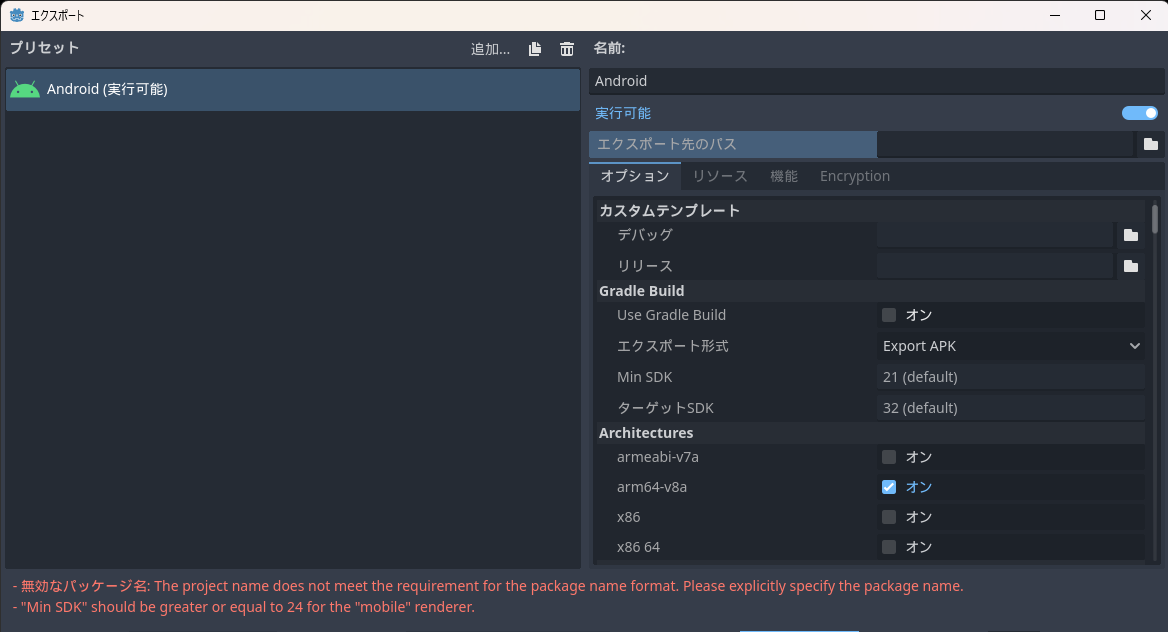
Task: Click the Android robot icon in the preset list
Action: point(25,89)
